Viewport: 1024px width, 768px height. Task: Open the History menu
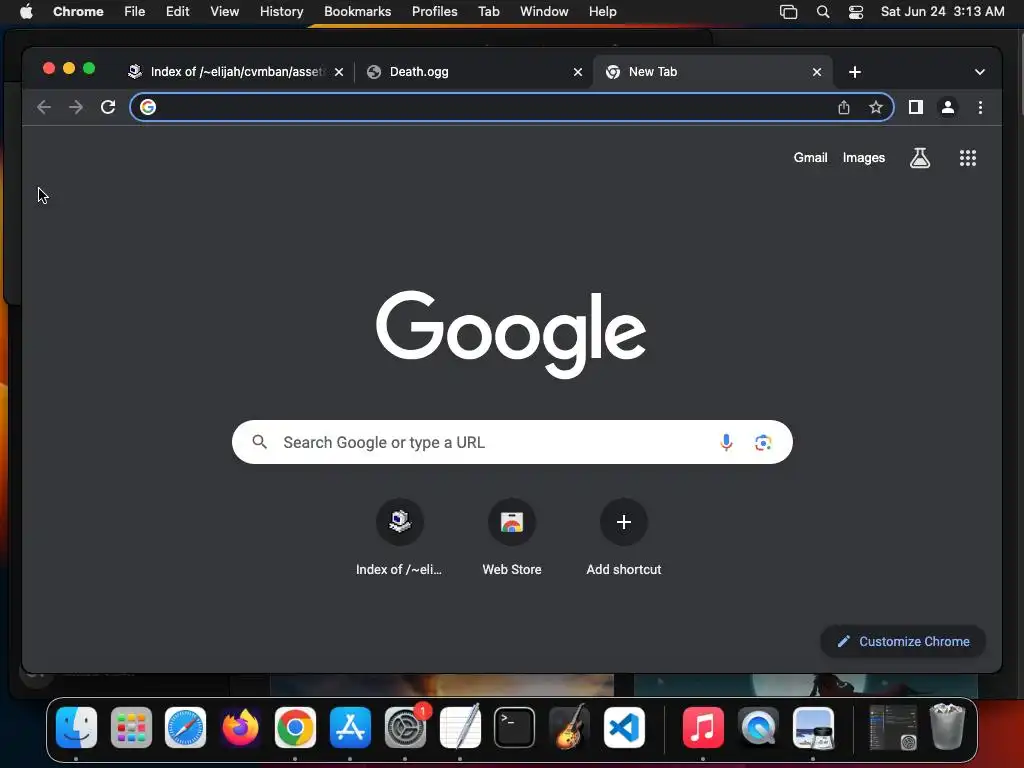[281, 12]
